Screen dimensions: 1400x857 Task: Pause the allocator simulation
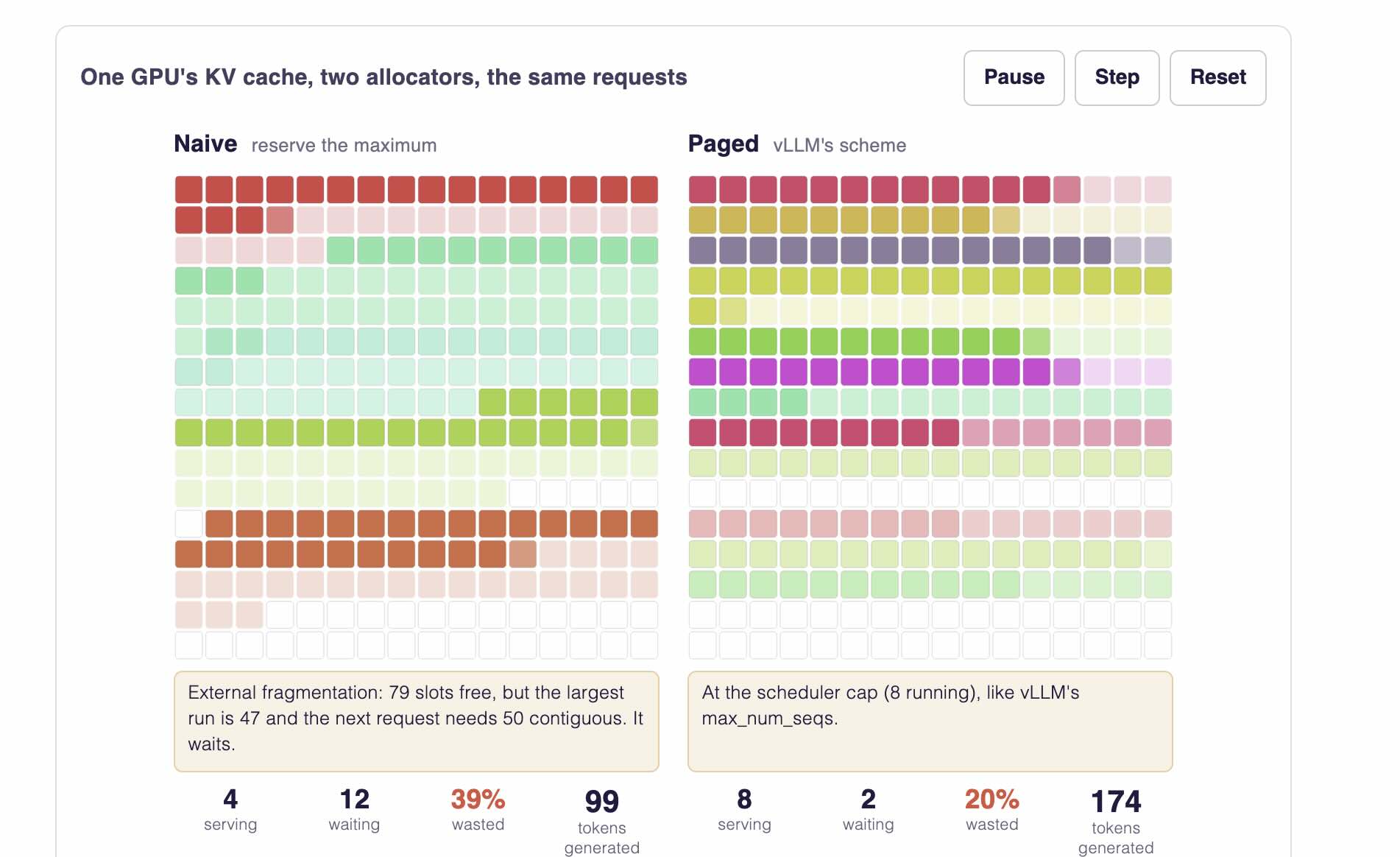pos(1014,78)
